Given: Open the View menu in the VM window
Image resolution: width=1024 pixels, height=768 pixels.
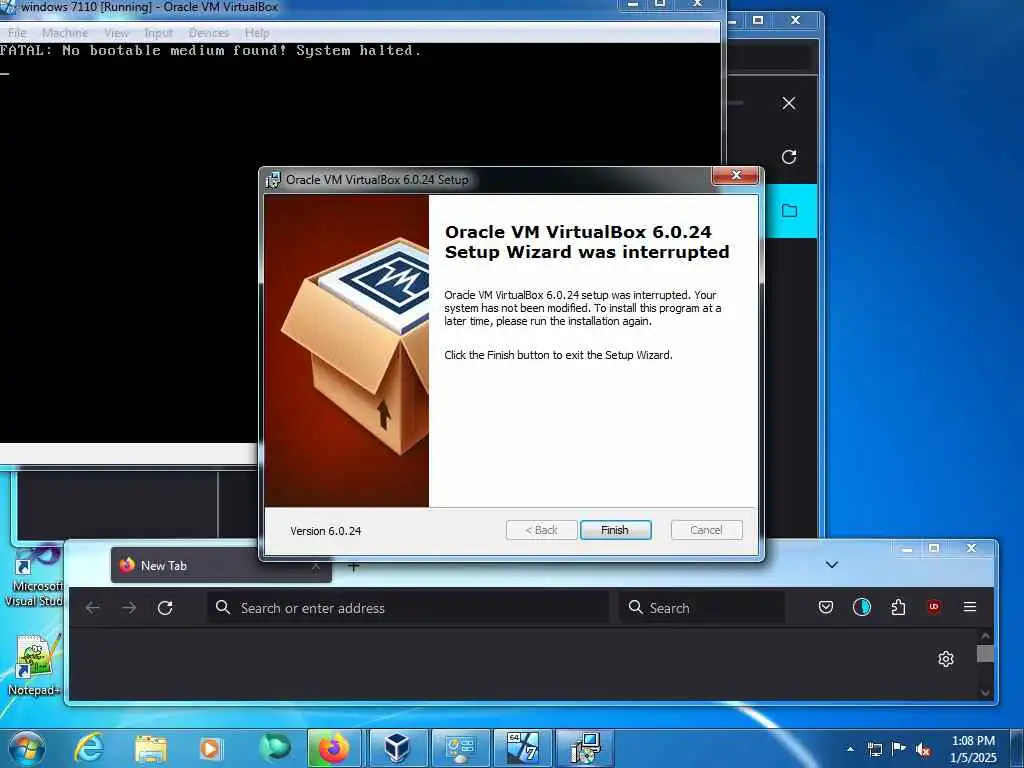Looking at the screenshot, I should (x=116, y=33).
